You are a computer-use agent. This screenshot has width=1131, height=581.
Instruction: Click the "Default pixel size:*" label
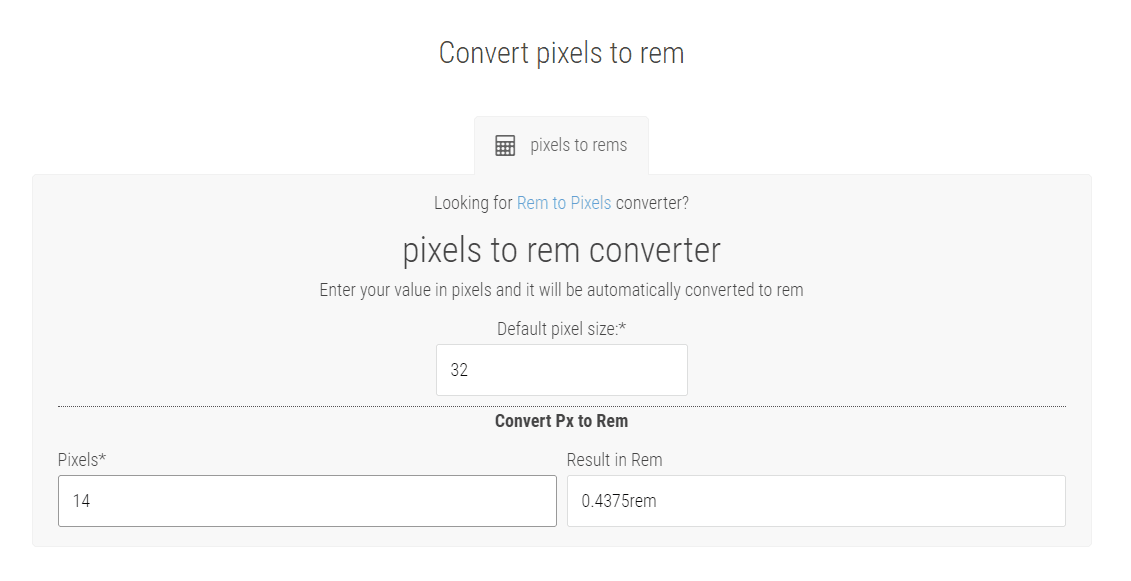(561, 329)
